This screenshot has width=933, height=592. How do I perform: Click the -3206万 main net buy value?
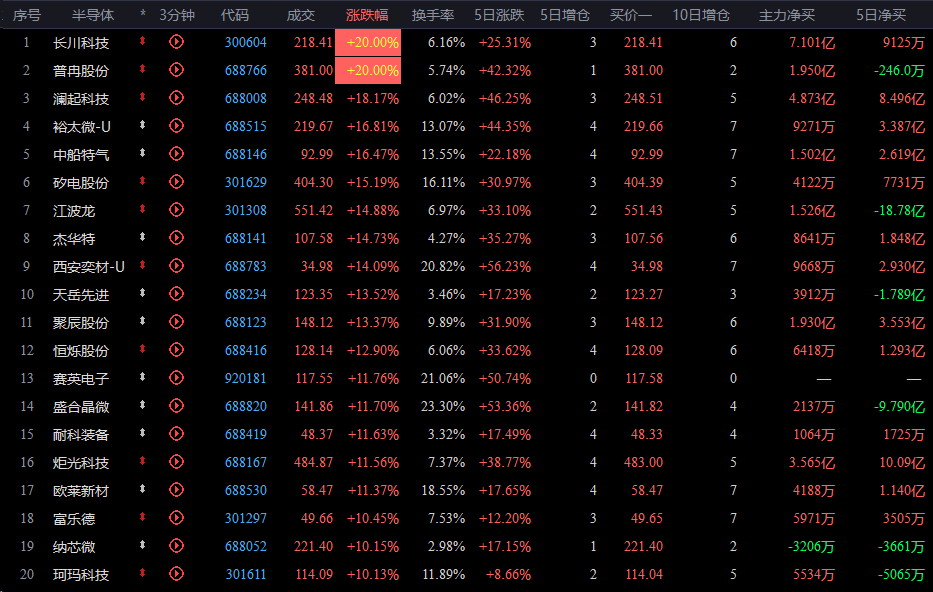click(811, 546)
